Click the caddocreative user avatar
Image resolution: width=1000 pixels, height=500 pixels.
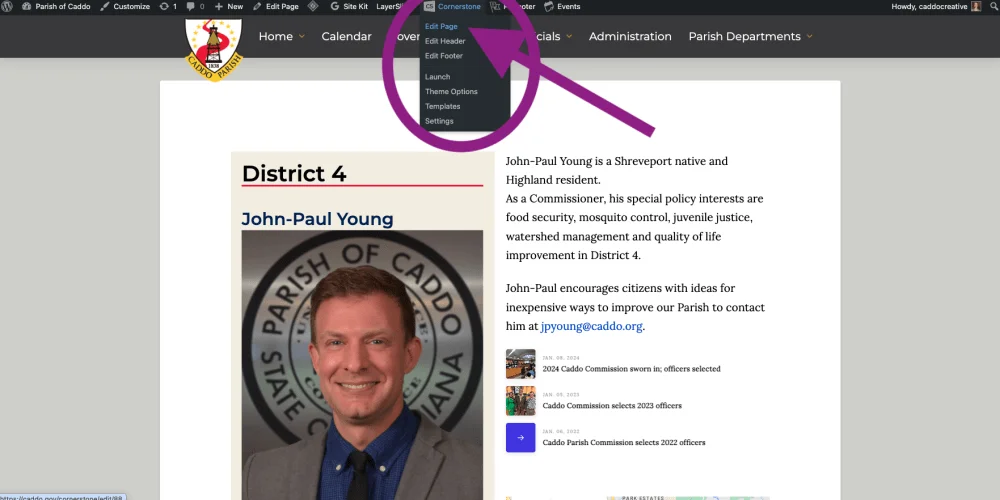976,7
